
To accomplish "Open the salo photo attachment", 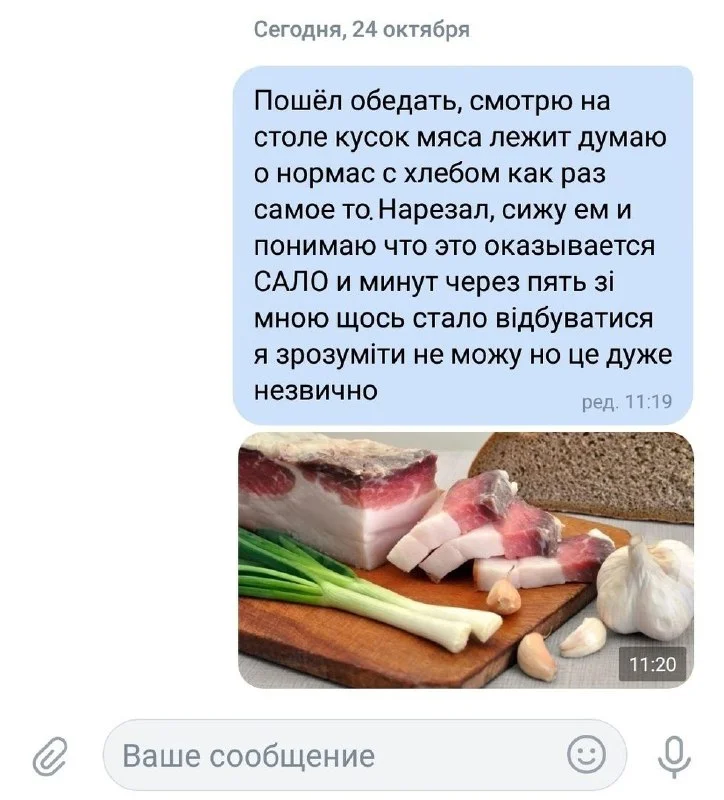I will [466, 560].
